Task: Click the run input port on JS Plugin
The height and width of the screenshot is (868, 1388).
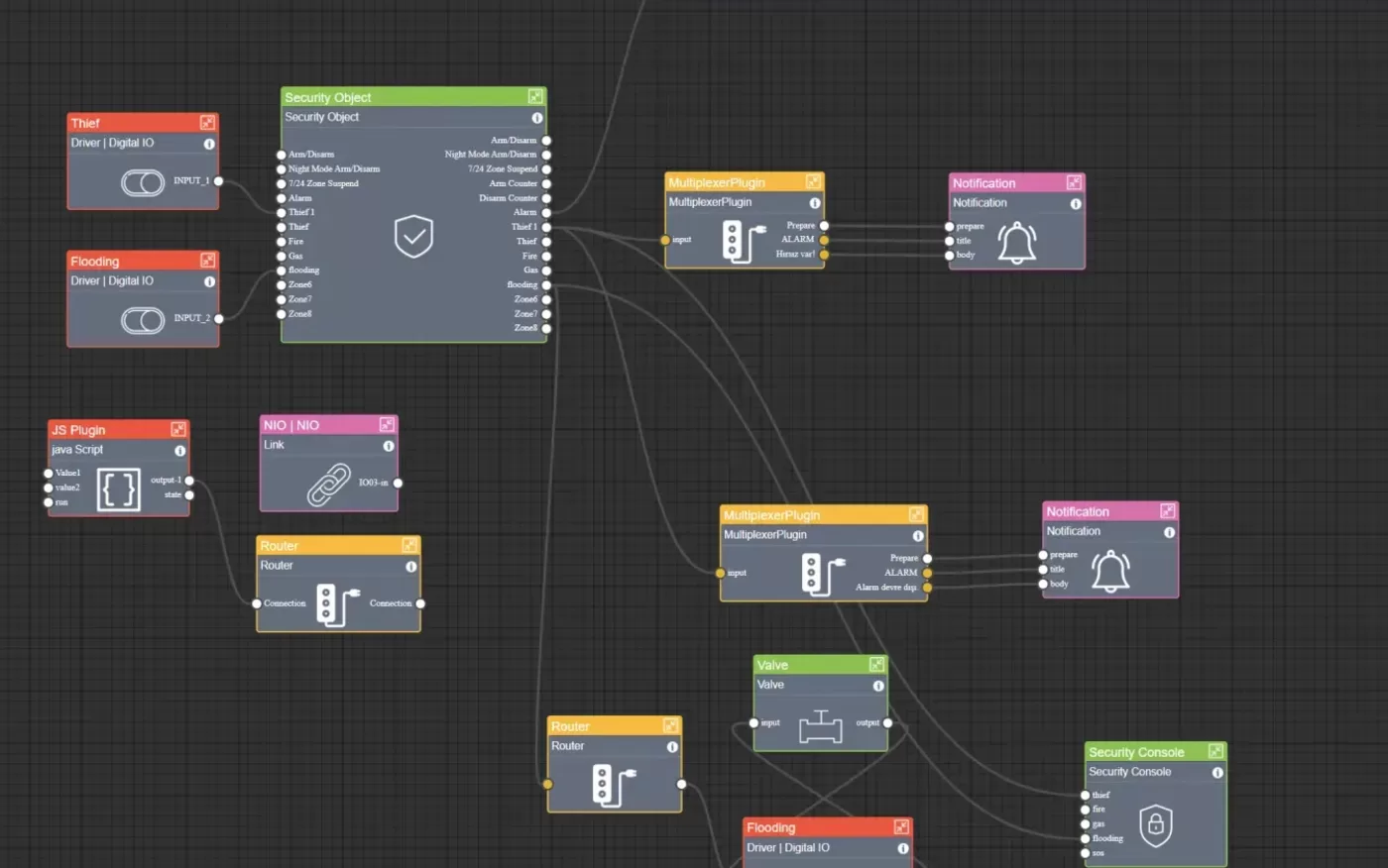Action: pyautogui.click(x=48, y=502)
